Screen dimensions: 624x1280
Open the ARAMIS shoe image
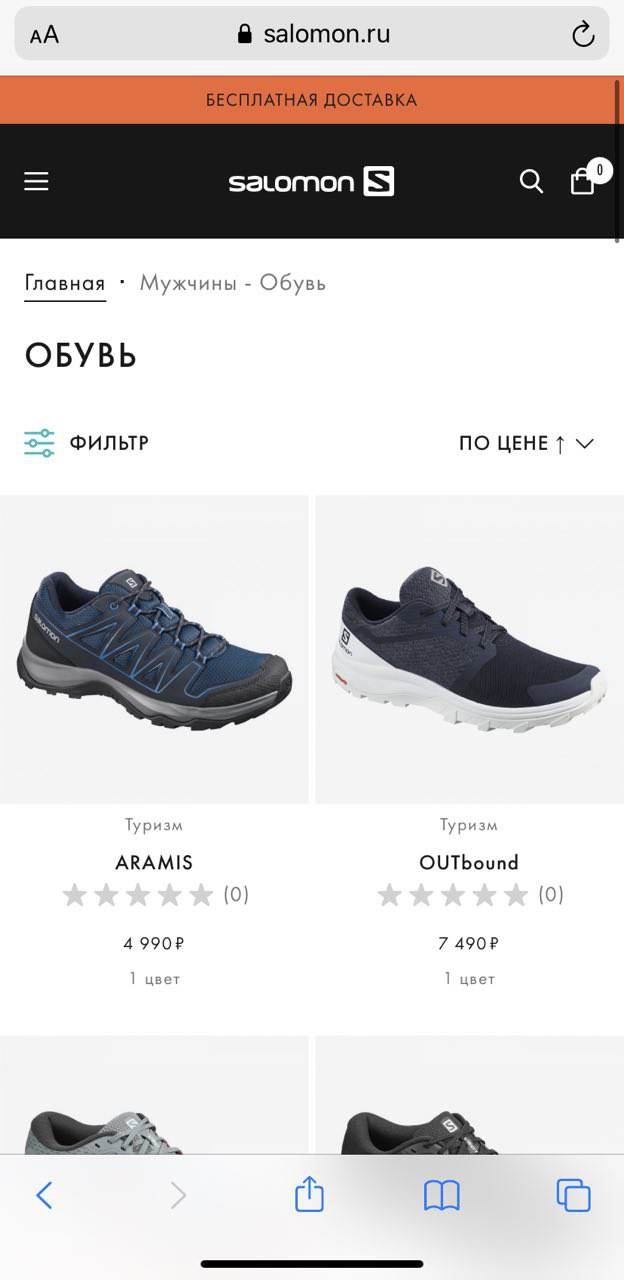(154, 649)
